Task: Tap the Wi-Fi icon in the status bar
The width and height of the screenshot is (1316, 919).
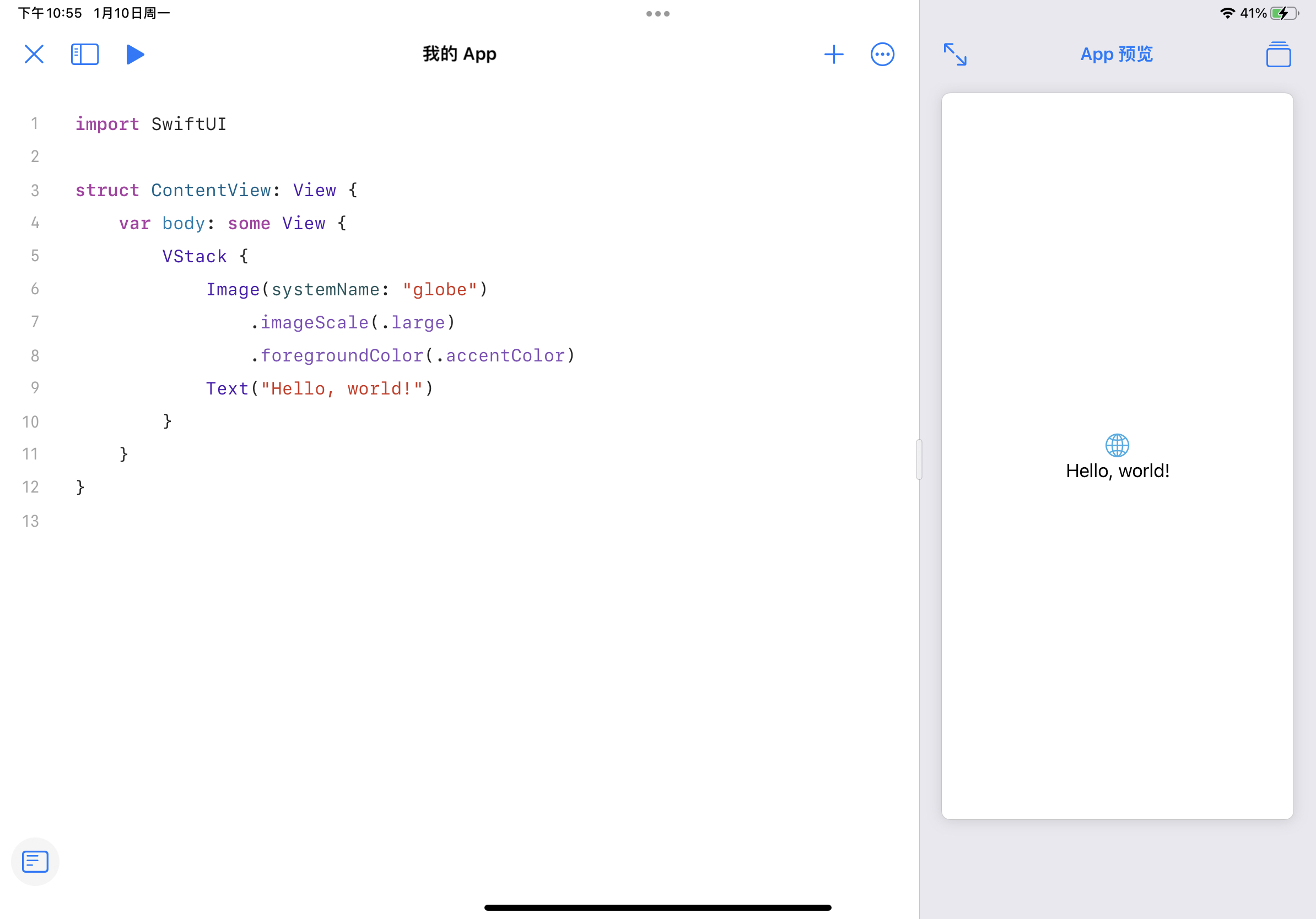Action: point(1227,13)
